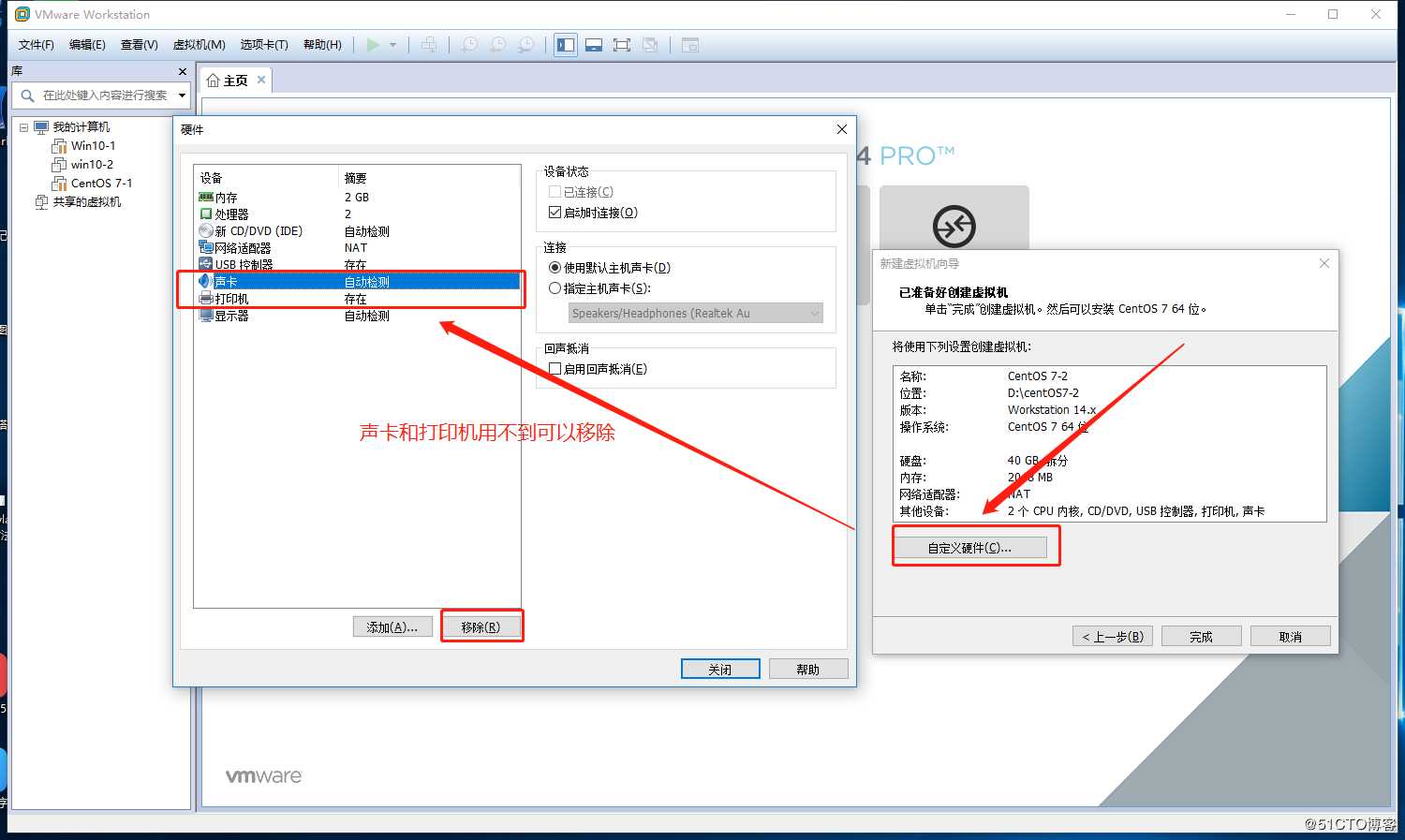This screenshot has width=1405, height=840.
Task: Close the 库 library panel
Action: (x=183, y=71)
